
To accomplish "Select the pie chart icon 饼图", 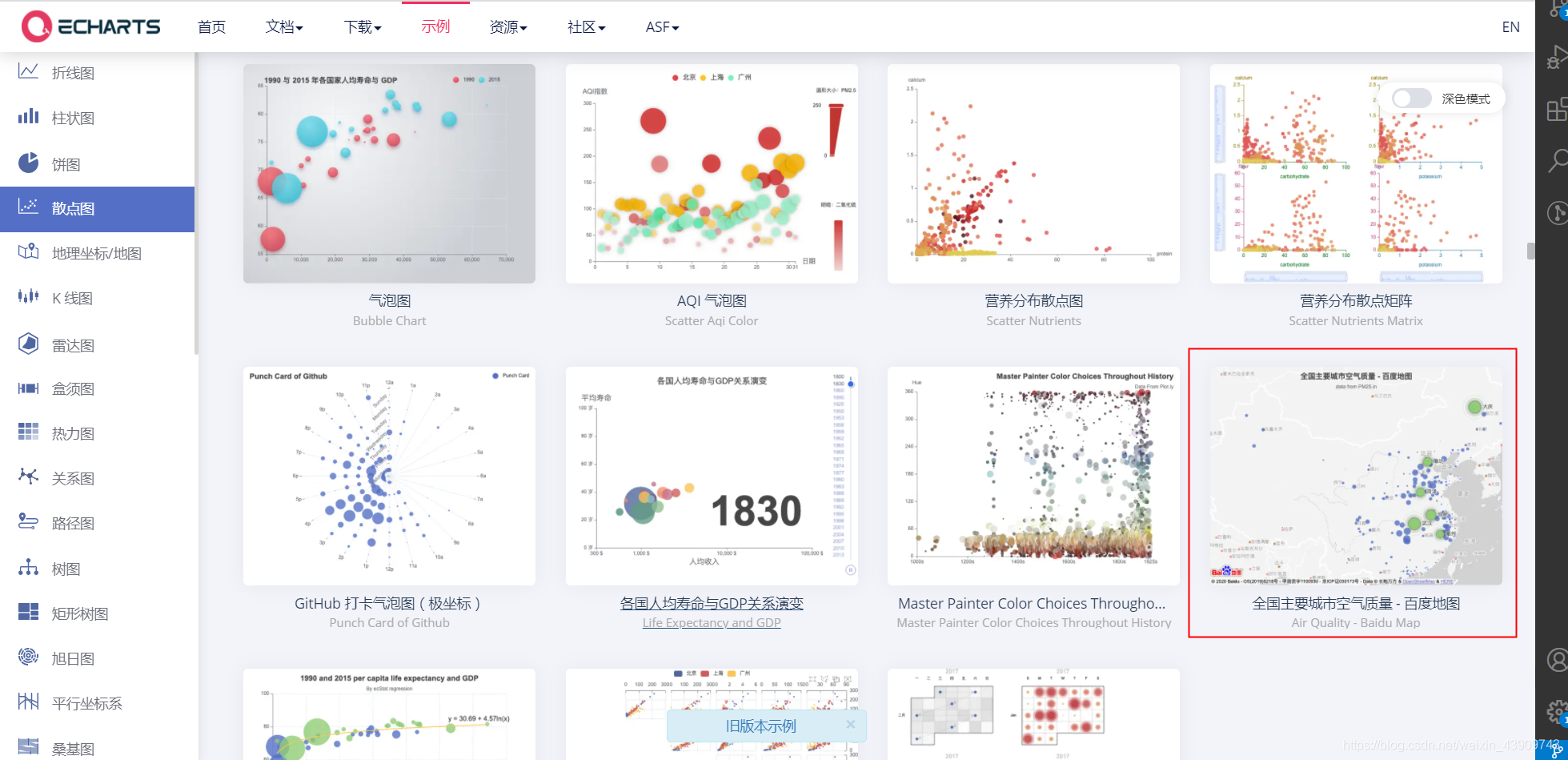I will point(29,163).
